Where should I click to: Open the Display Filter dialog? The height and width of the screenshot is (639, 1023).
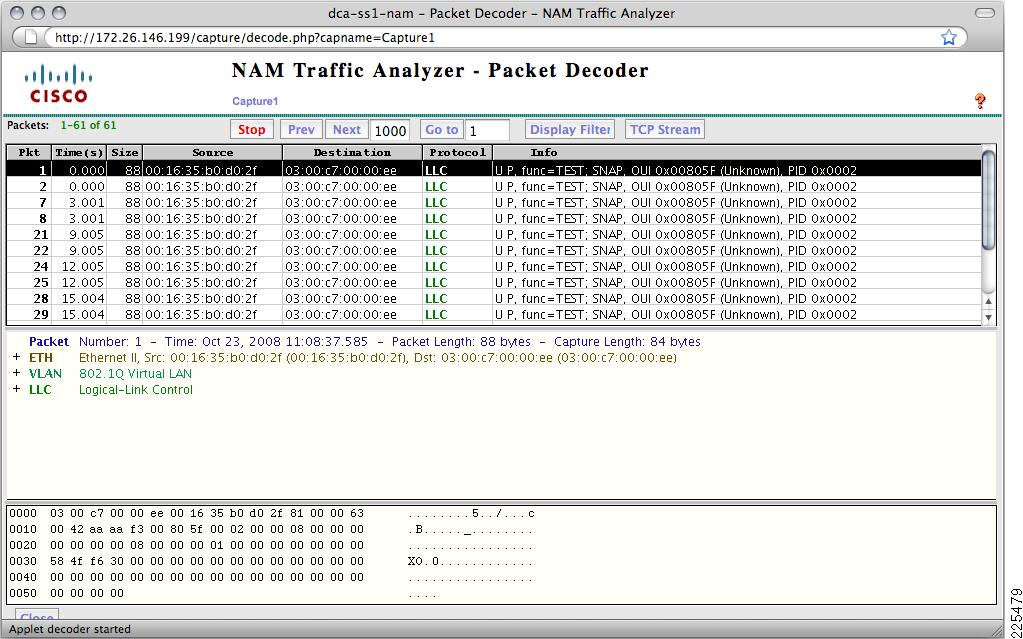click(x=570, y=129)
